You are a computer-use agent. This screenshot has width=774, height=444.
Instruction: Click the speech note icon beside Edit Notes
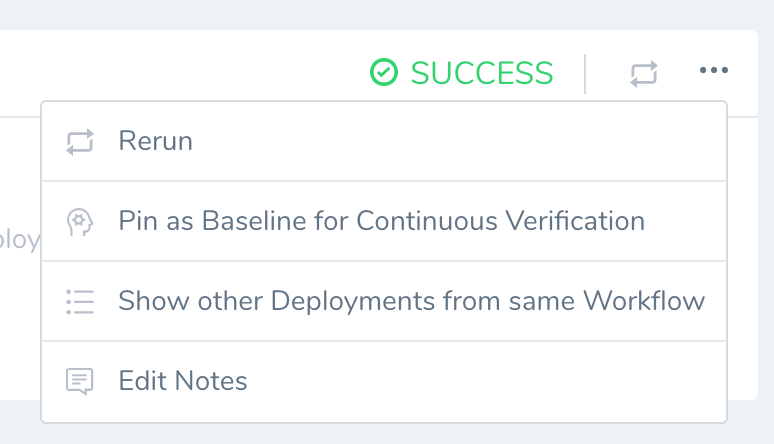pos(79,381)
